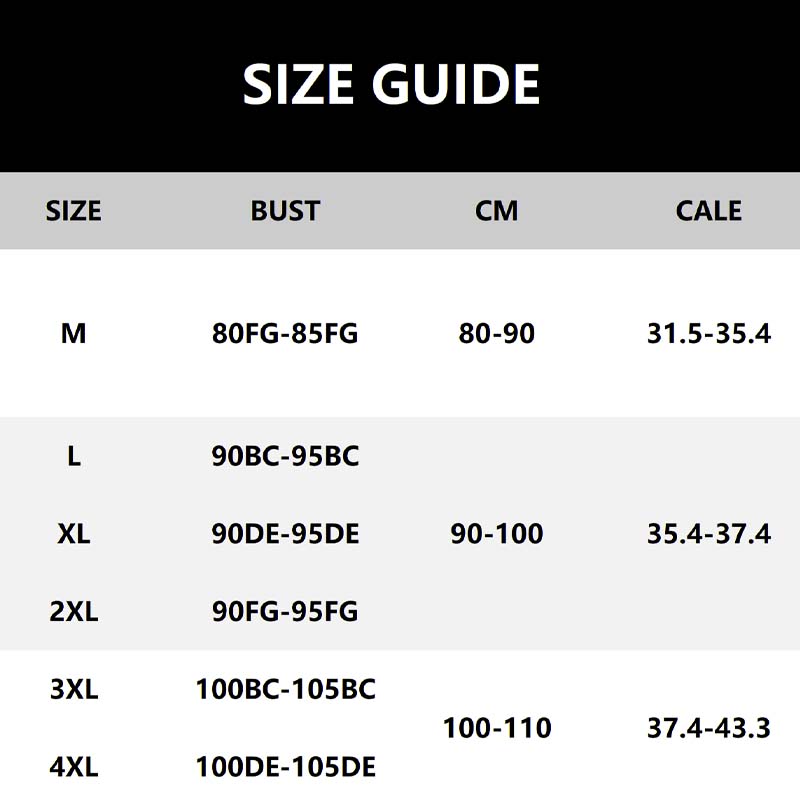Select the L size label
The height and width of the screenshot is (800, 800).
click(74, 456)
